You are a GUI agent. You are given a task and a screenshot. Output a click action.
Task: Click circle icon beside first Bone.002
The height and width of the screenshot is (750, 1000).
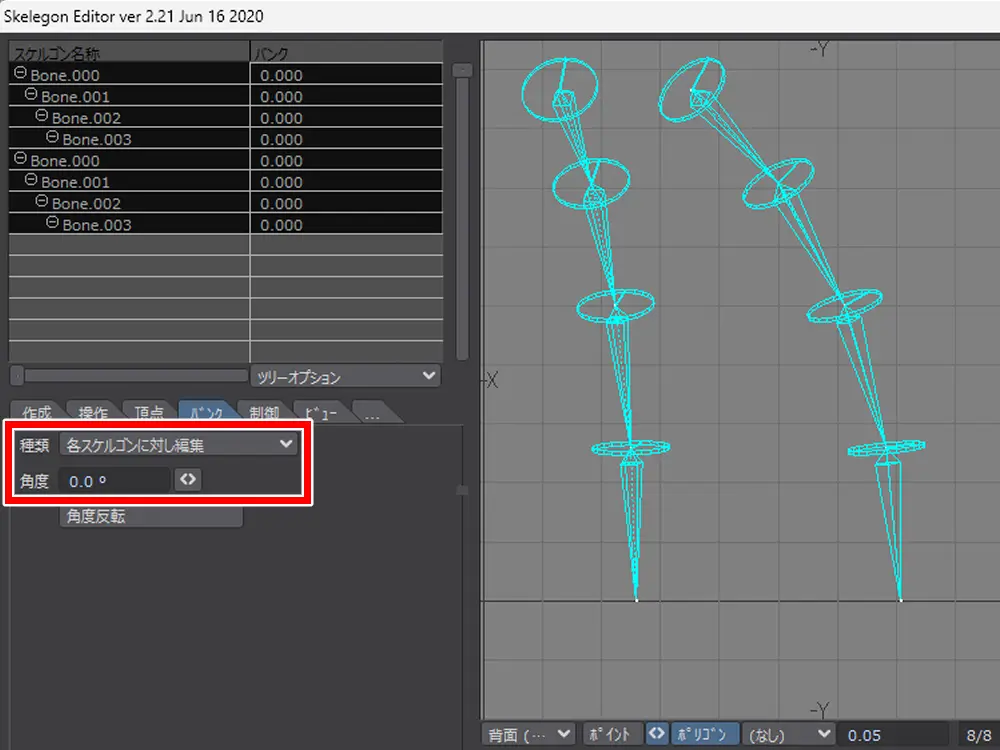click(42, 117)
